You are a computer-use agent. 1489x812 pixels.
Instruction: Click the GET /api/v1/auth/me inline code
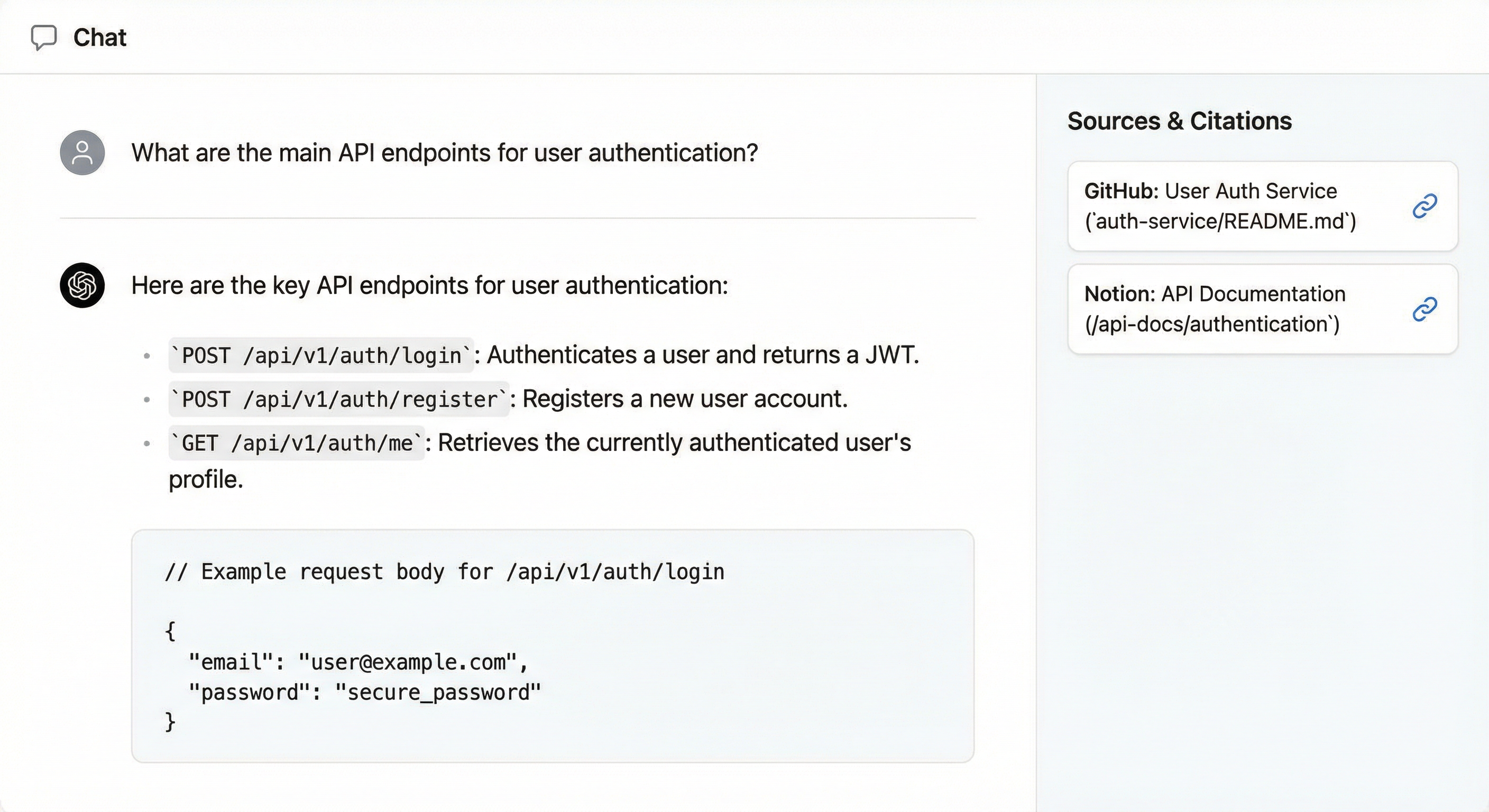[x=297, y=444]
